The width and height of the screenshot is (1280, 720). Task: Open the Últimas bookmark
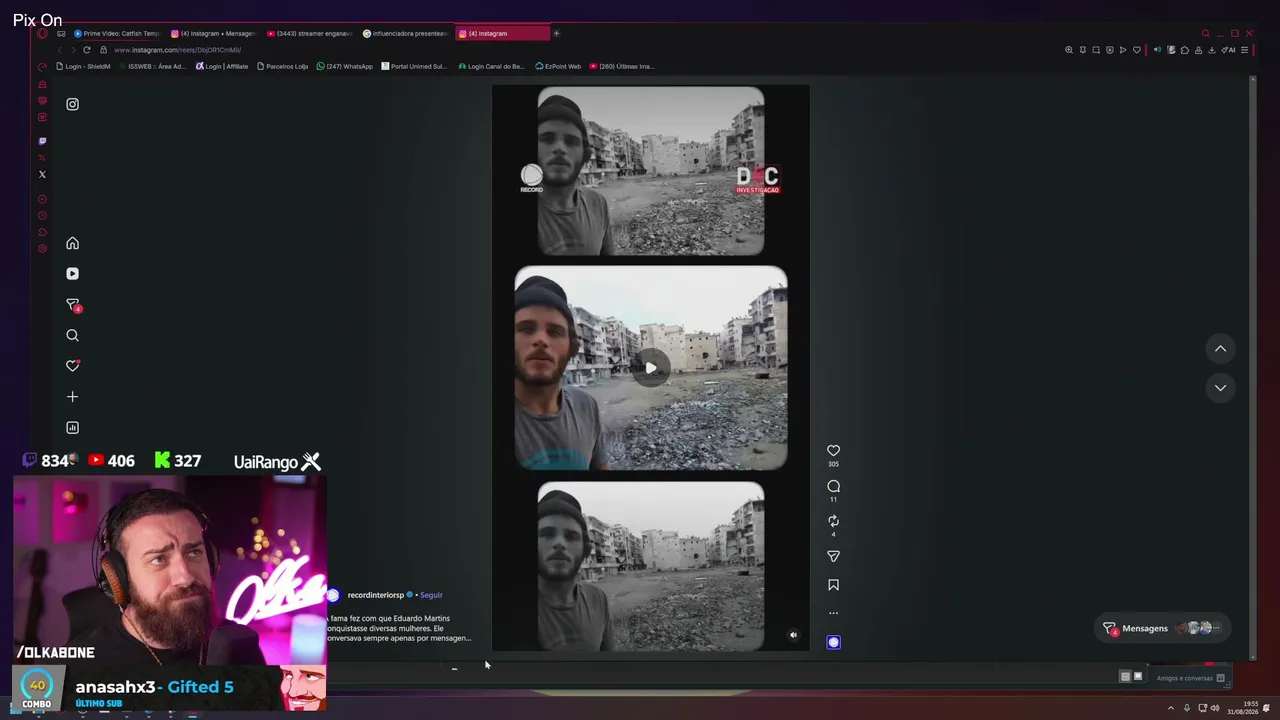622,66
